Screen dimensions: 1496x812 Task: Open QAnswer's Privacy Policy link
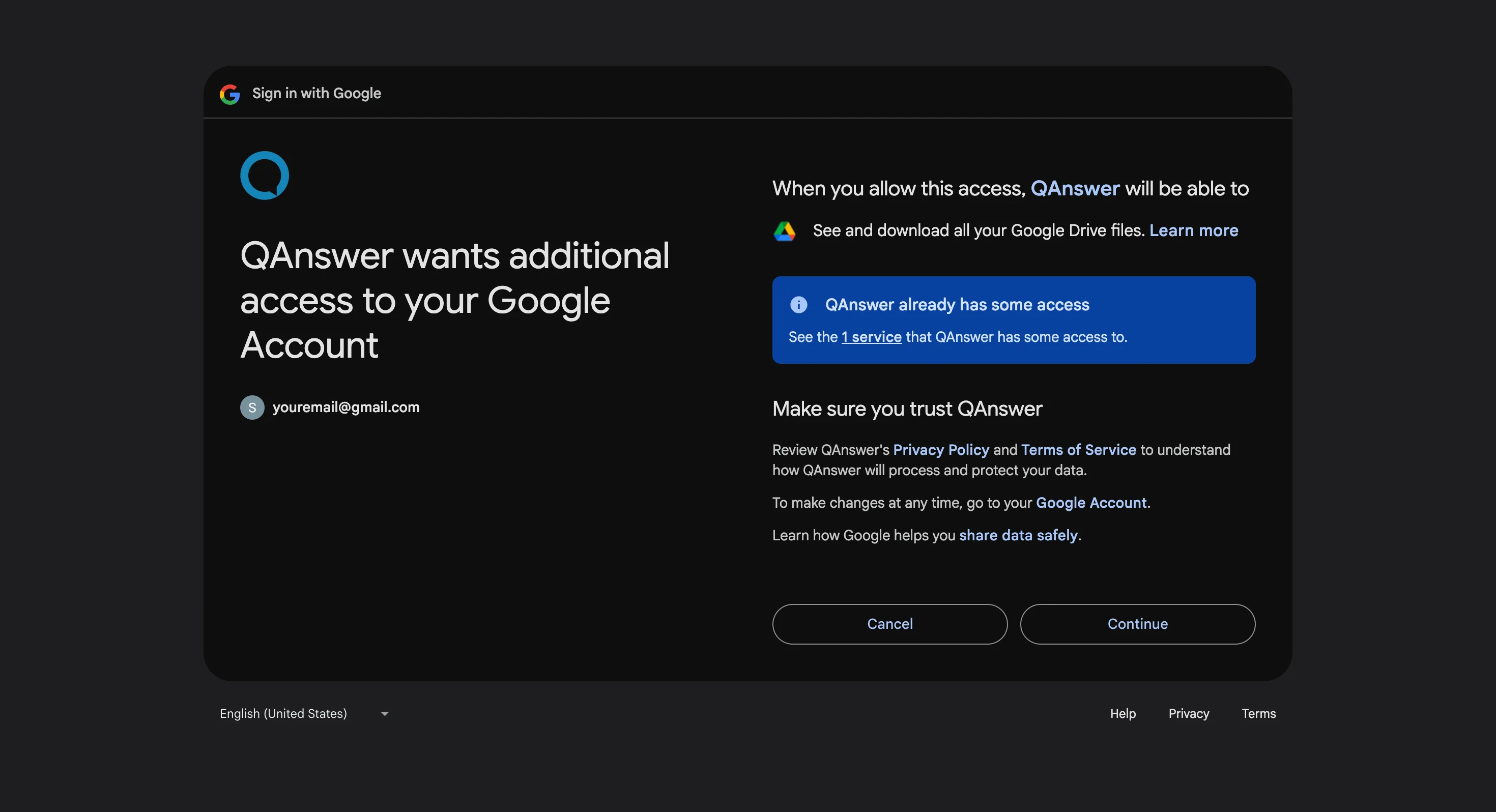[x=941, y=450]
